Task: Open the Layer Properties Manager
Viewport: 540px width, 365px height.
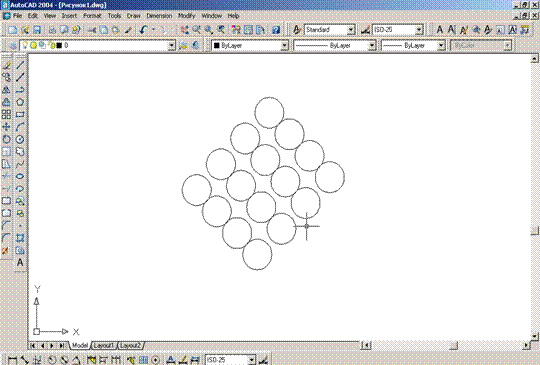Action: [x=12, y=45]
